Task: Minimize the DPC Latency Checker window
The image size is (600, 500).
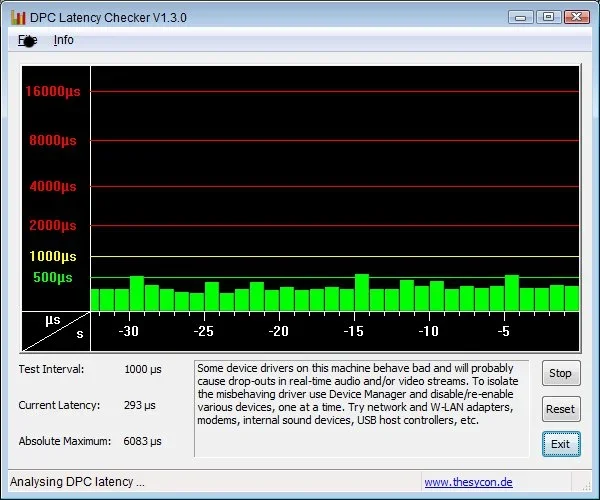Action: 521,17
